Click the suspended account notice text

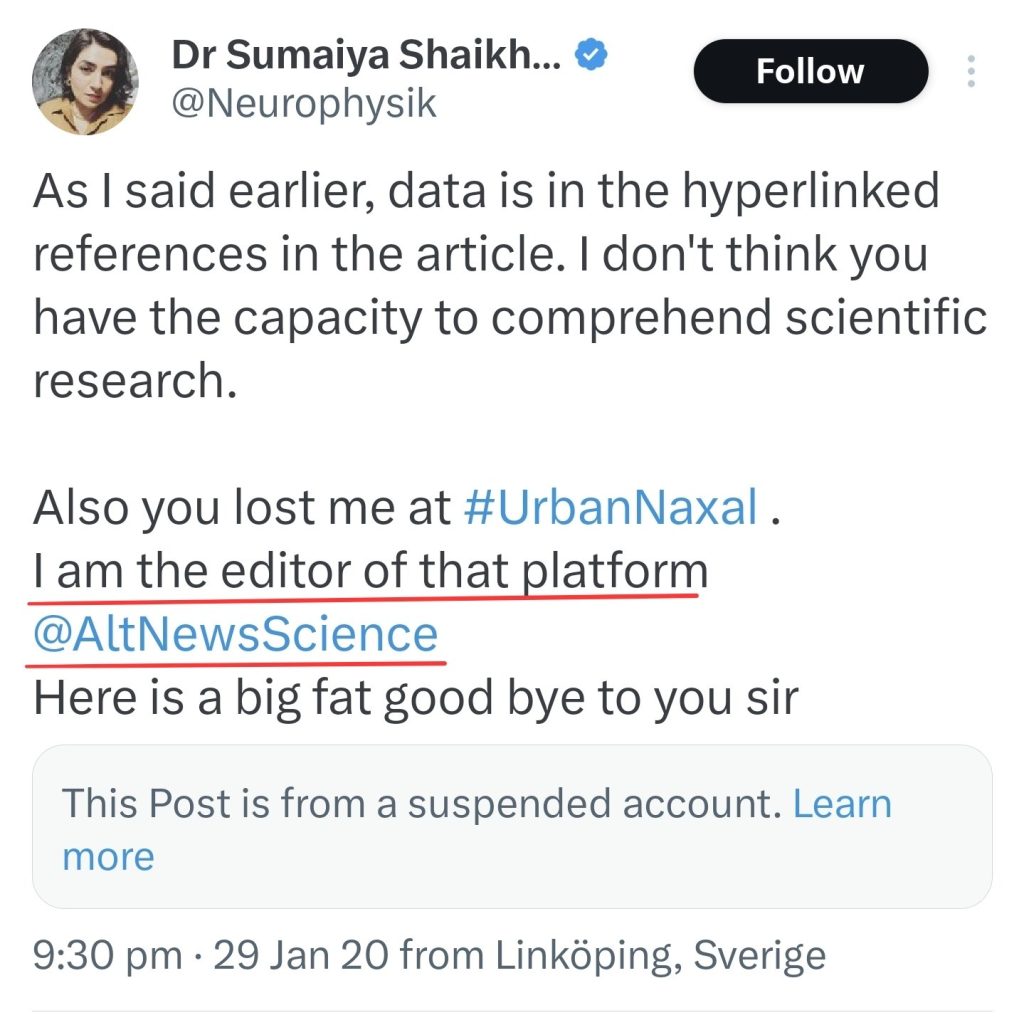[420, 804]
